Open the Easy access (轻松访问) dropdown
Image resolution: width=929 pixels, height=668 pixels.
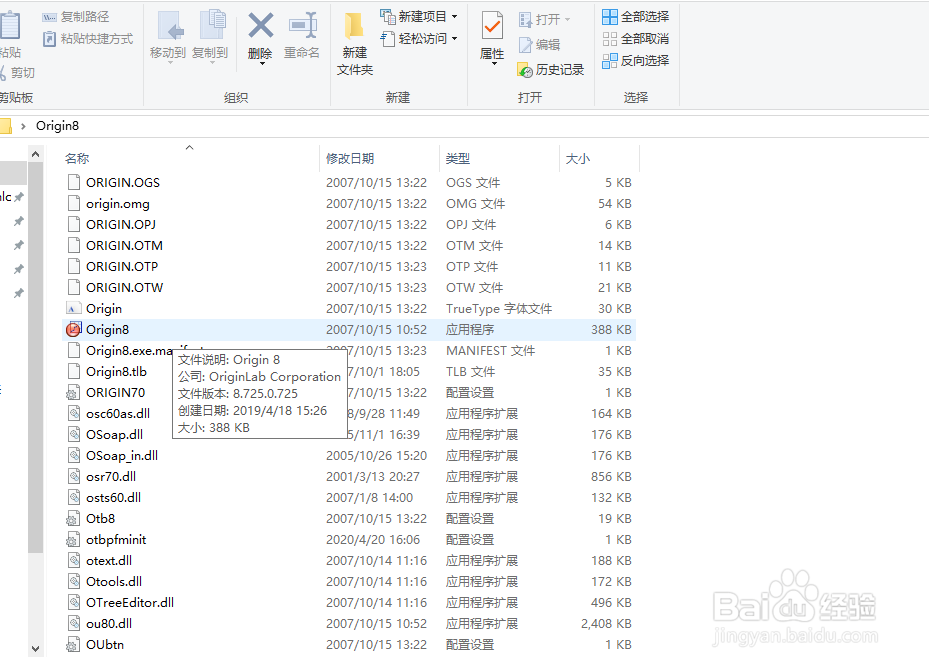[419, 39]
